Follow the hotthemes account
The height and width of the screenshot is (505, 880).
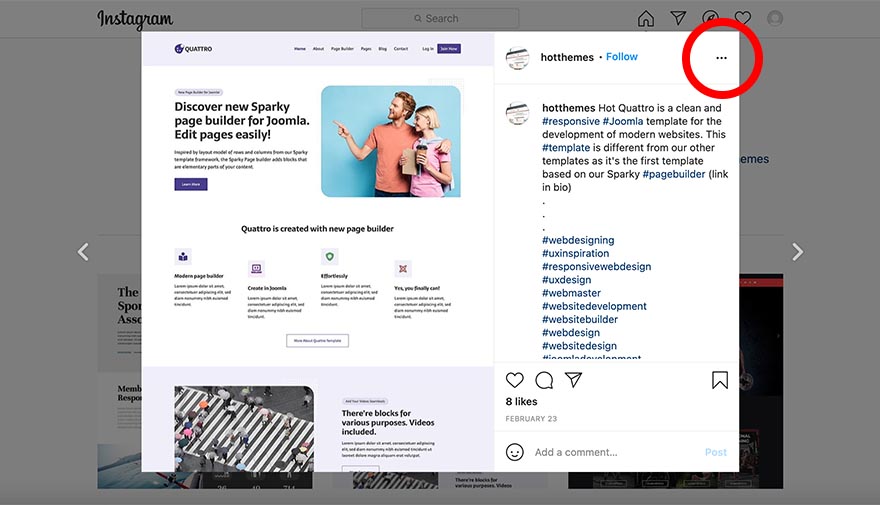622,57
